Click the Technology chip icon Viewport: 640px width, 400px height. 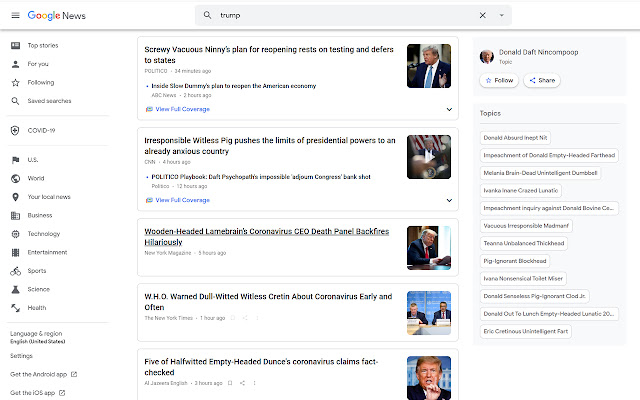[16, 234]
